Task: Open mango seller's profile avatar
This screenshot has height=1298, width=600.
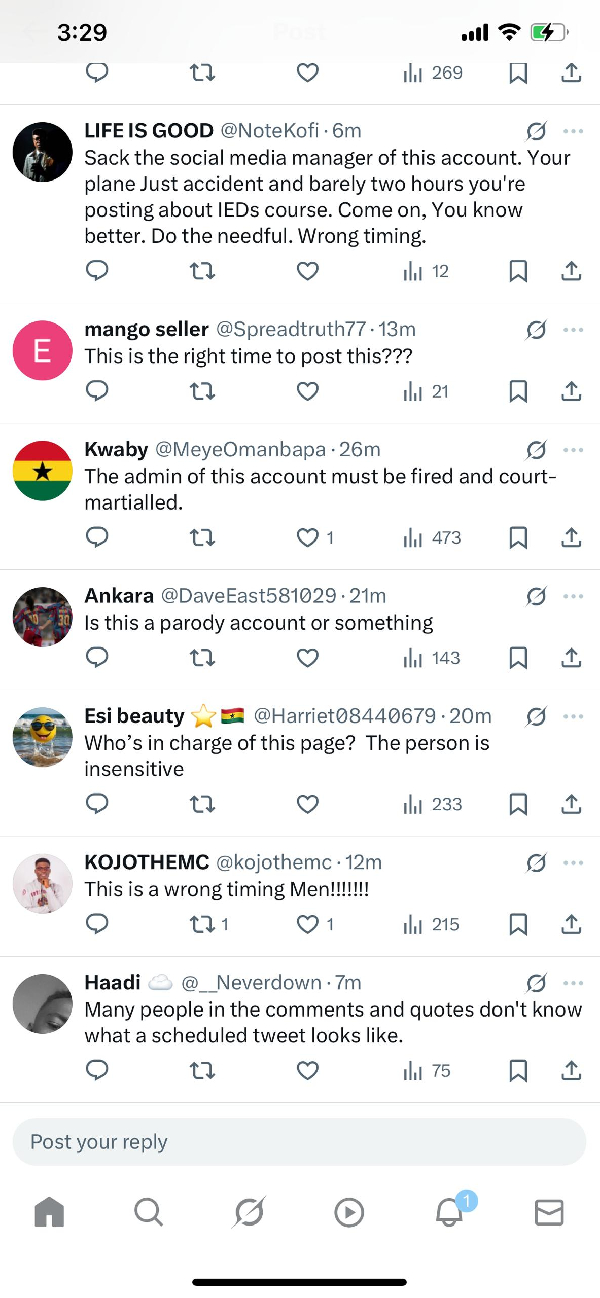Action: coord(42,350)
